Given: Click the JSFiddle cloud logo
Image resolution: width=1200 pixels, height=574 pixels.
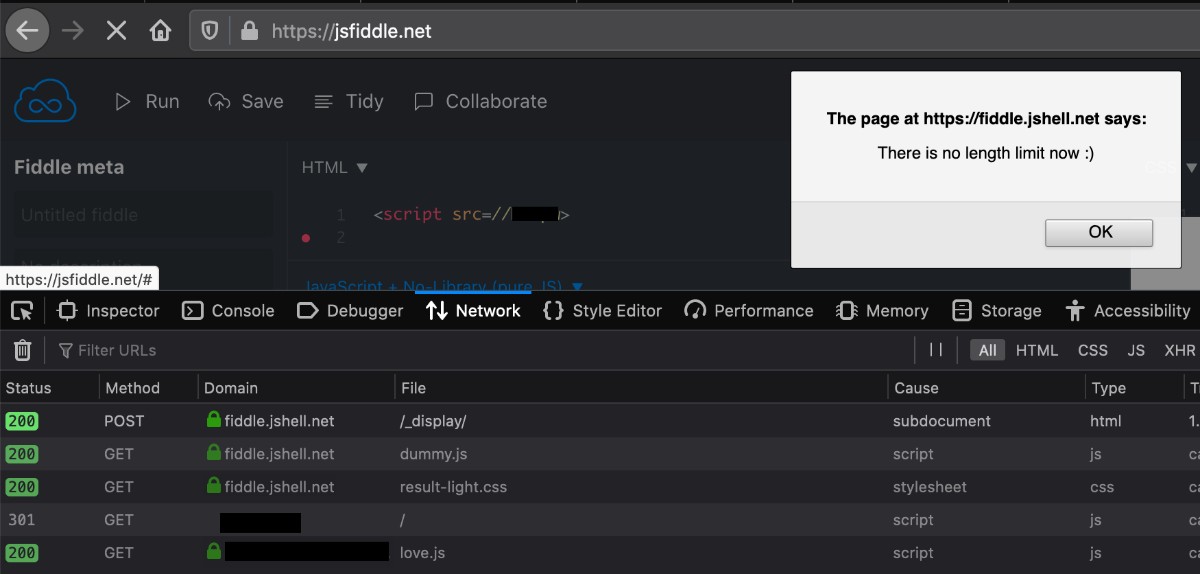Looking at the screenshot, I should (45, 101).
